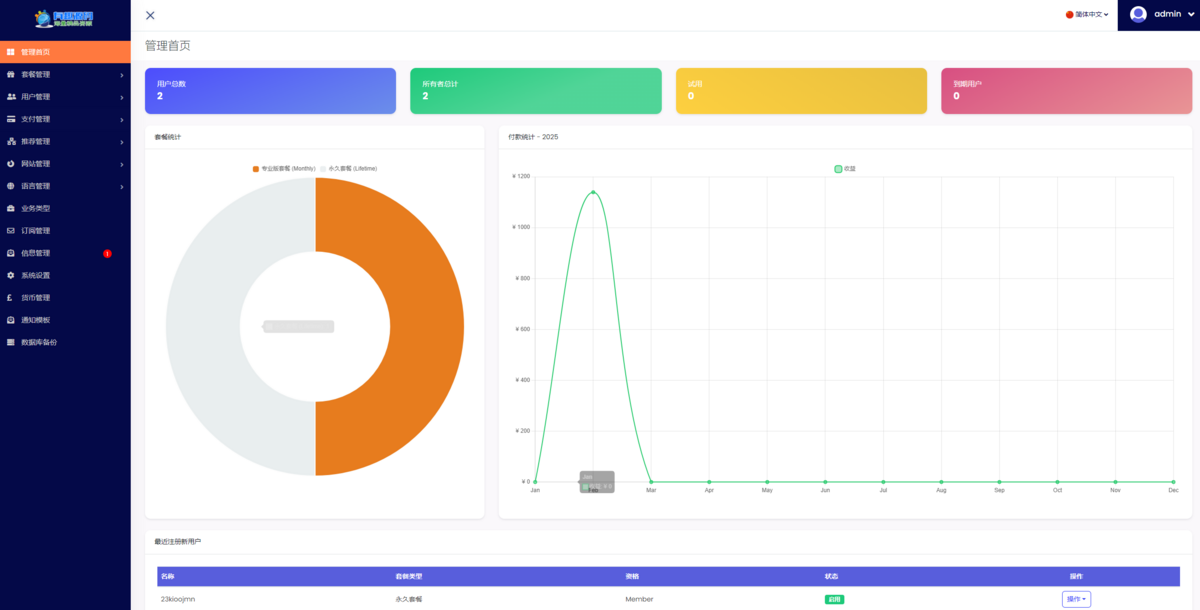Click the 业务类型 briefcase icon

[11, 208]
